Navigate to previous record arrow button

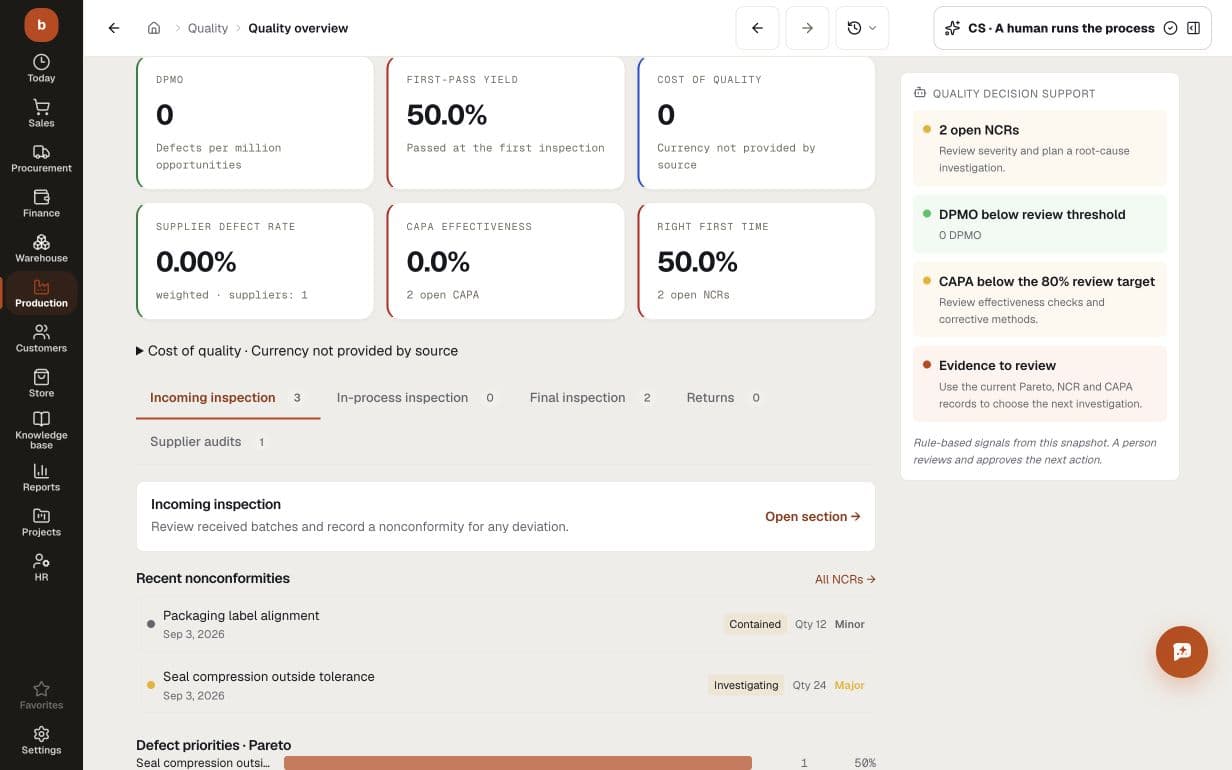[x=757, y=28]
